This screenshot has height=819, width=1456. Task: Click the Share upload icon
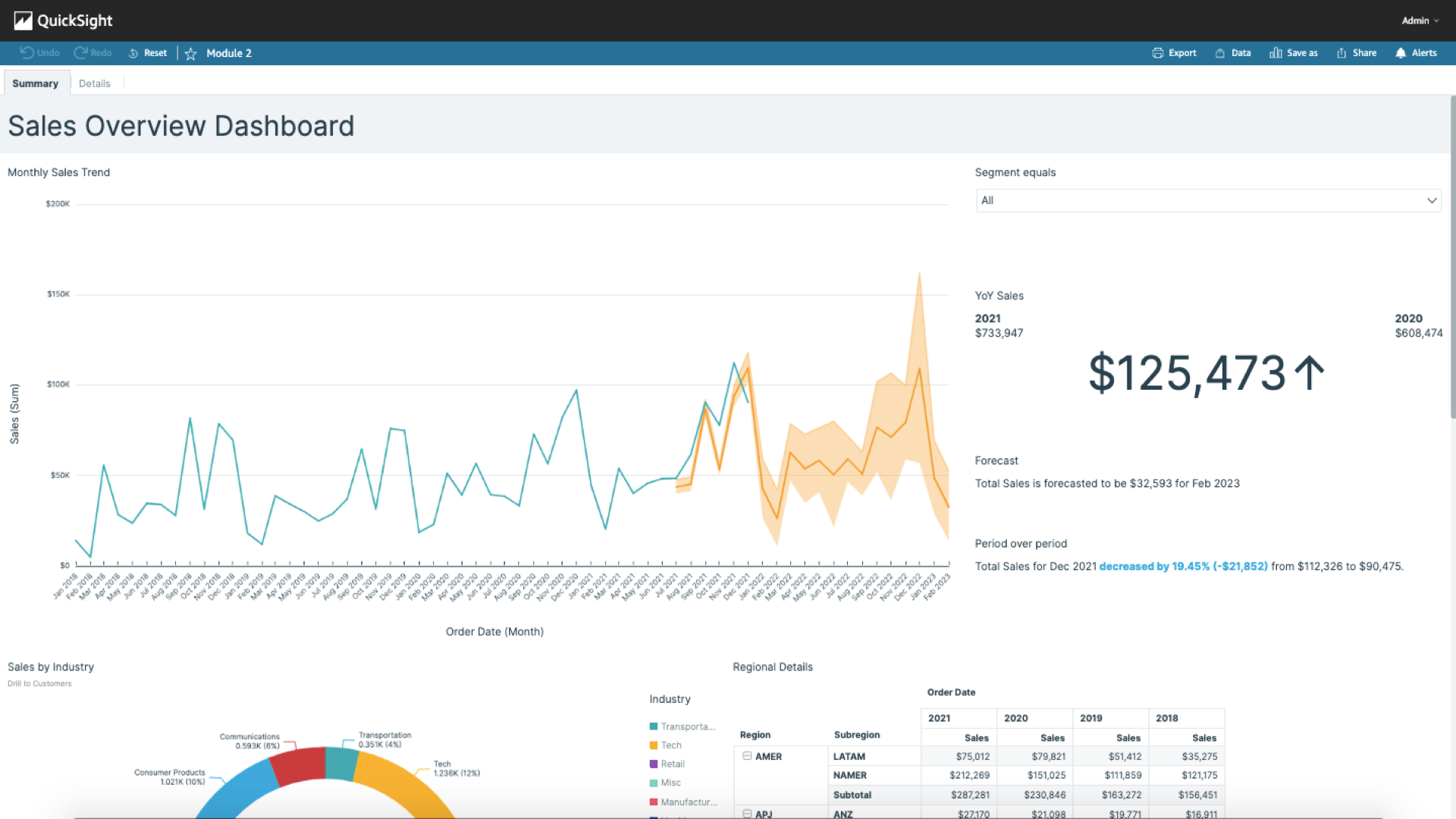tap(1341, 53)
